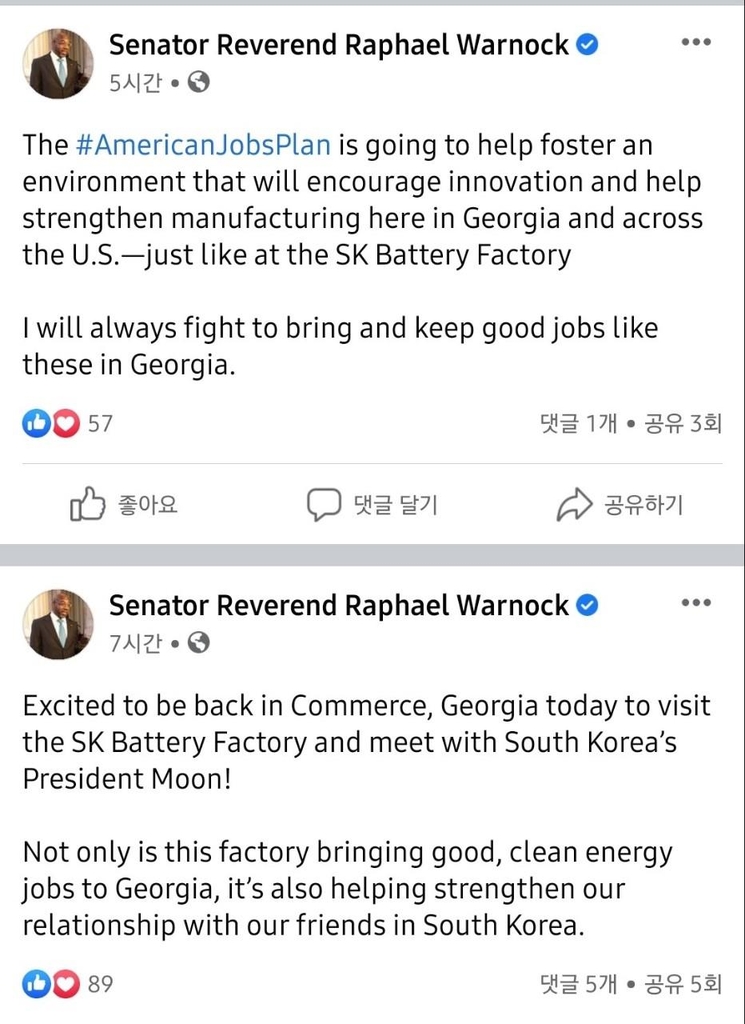Tap verified badge on the second post
Image resolution: width=745 pixels, height=1024 pixels.
[589, 605]
